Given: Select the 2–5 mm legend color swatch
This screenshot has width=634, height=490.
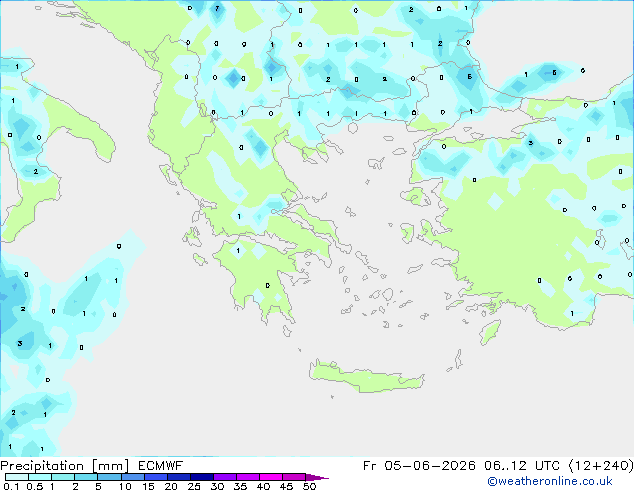Looking at the screenshot, I should (x=86, y=477).
